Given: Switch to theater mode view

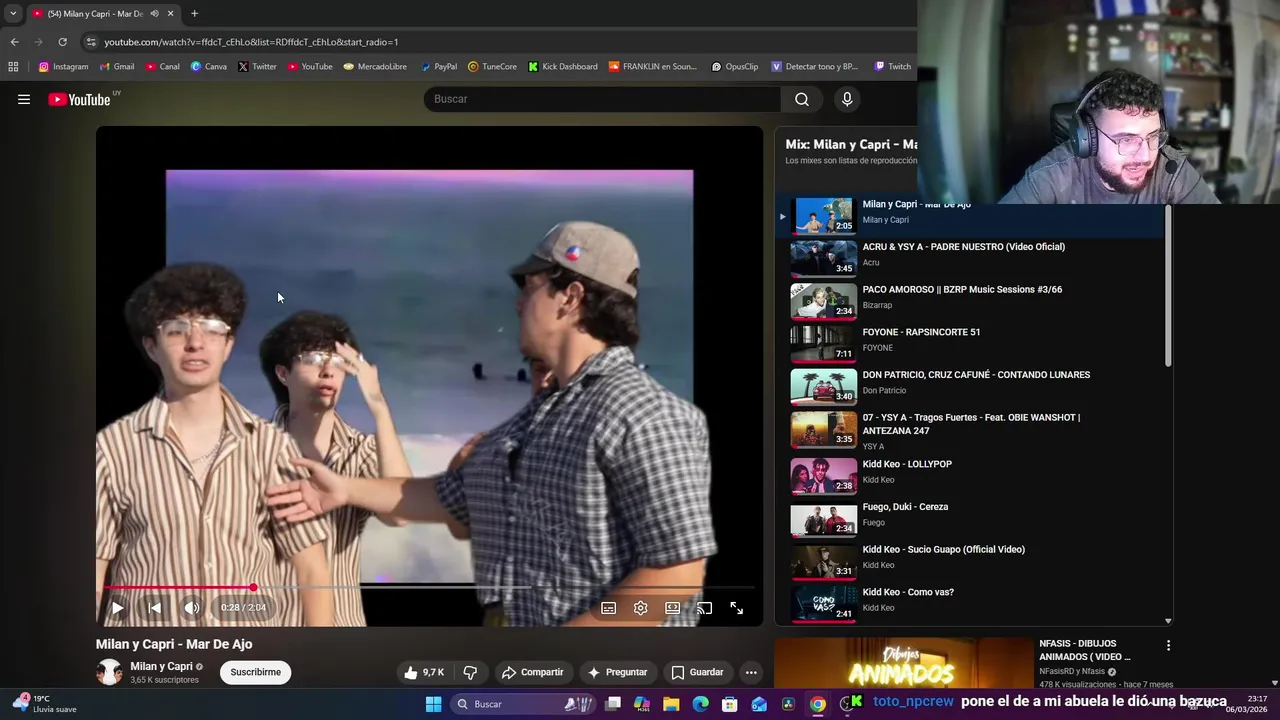Looking at the screenshot, I should 673,607.
